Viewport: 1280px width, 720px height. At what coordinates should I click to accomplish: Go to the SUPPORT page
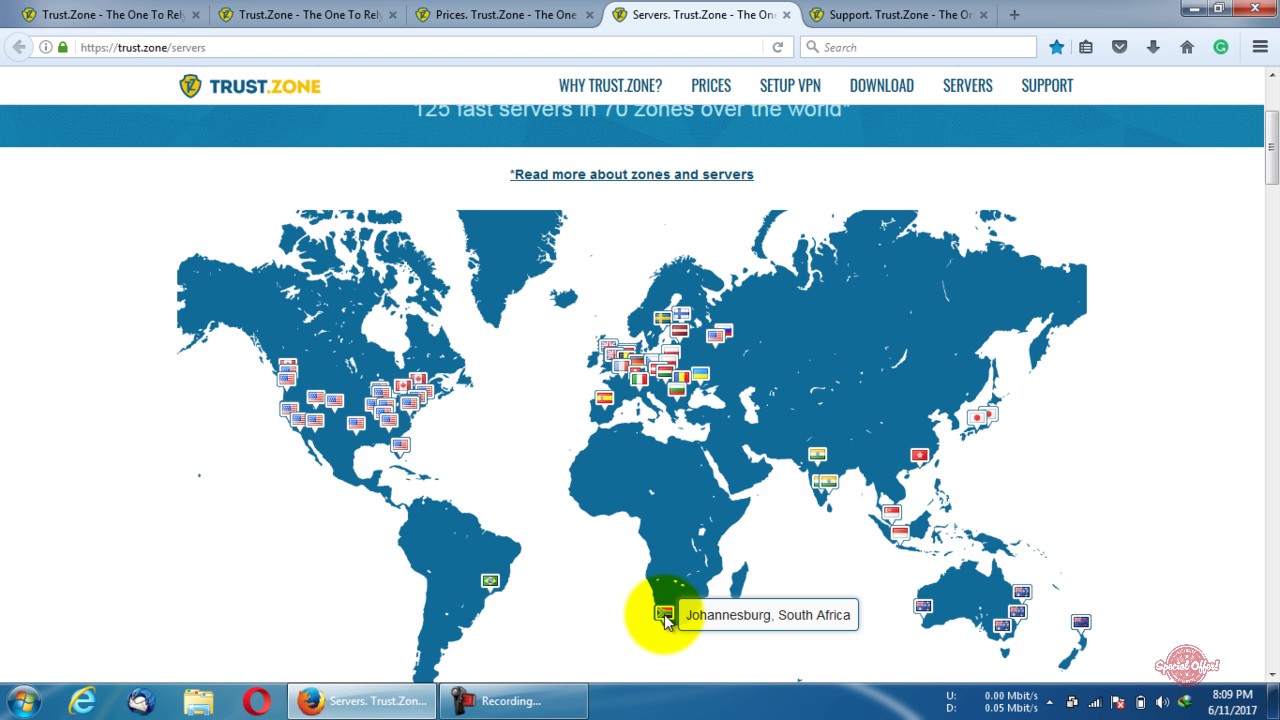tap(1047, 86)
